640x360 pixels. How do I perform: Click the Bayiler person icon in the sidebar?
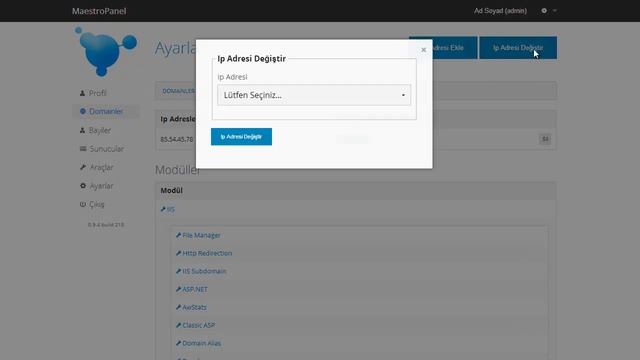(x=82, y=130)
